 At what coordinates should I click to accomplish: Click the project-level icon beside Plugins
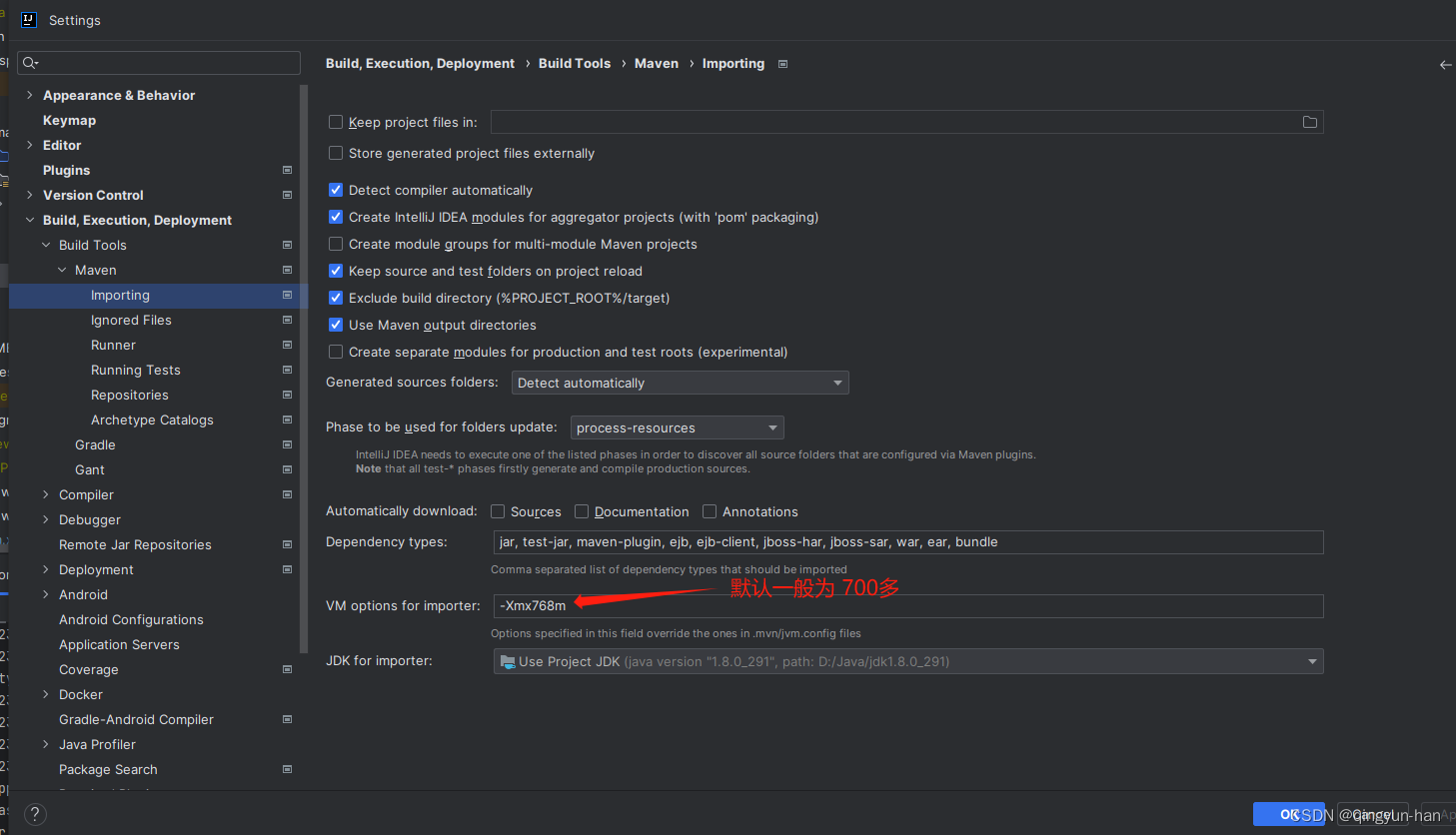pos(287,170)
